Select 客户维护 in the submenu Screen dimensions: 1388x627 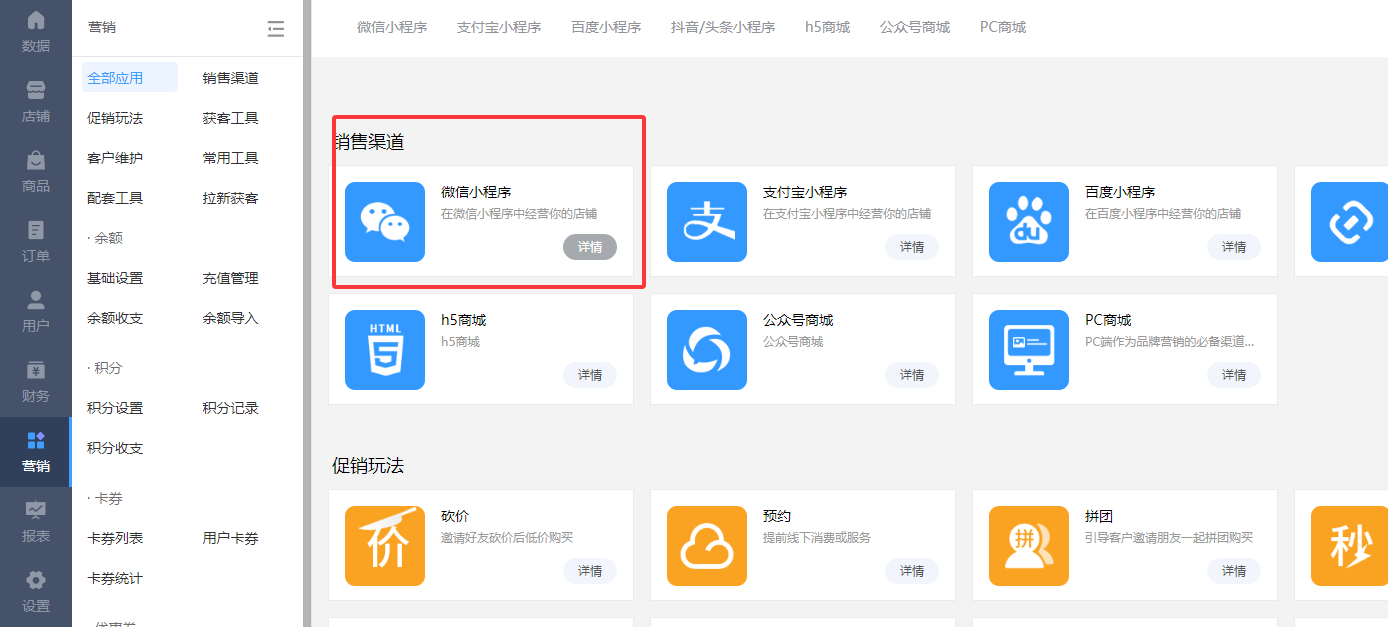pyautogui.click(x=115, y=158)
